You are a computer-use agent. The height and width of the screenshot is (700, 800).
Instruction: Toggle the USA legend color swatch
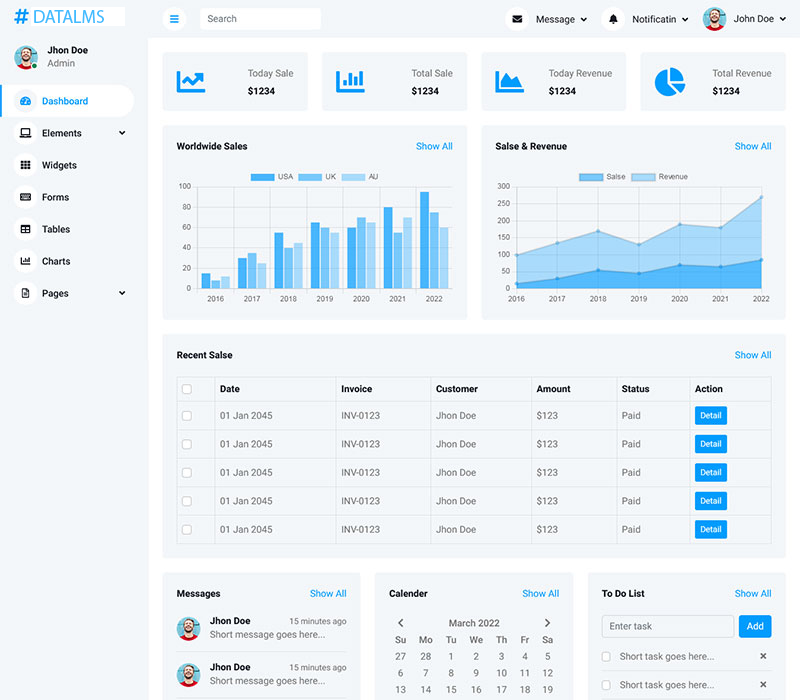(262, 177)
